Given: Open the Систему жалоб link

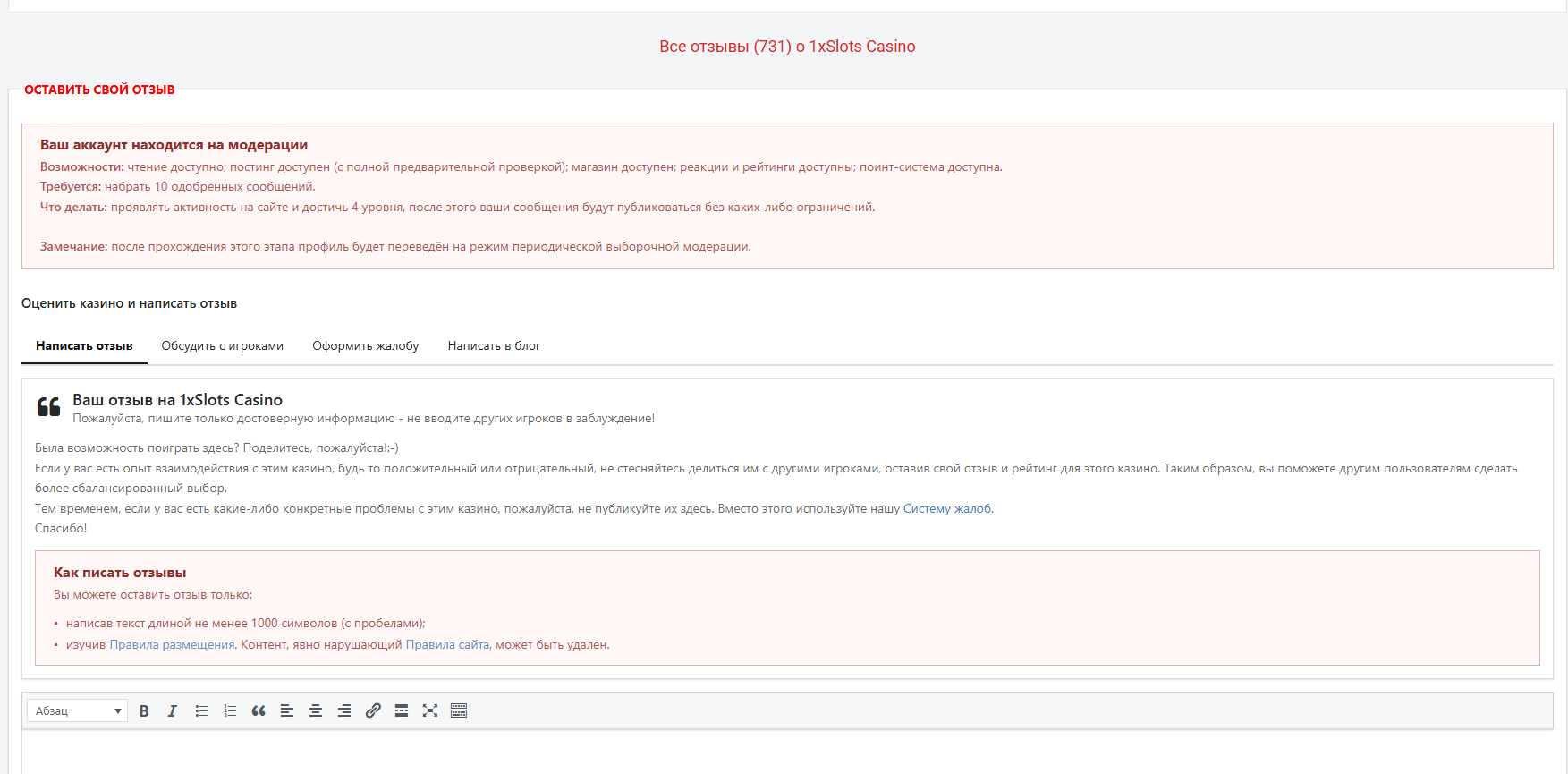Looking at the screenshot, I should pos(946,509).
